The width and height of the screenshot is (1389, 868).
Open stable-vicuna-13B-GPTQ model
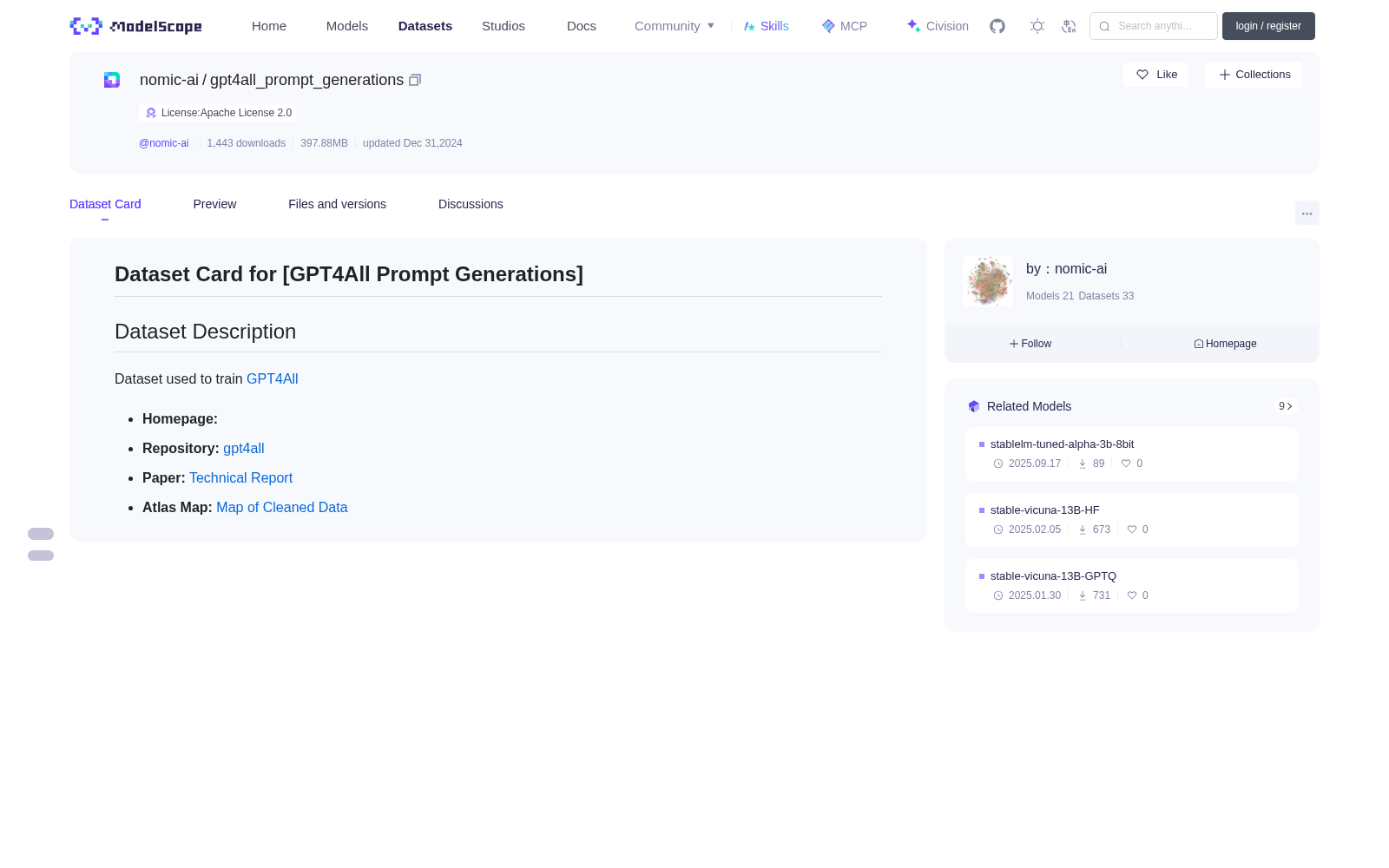coord(1132,586)
